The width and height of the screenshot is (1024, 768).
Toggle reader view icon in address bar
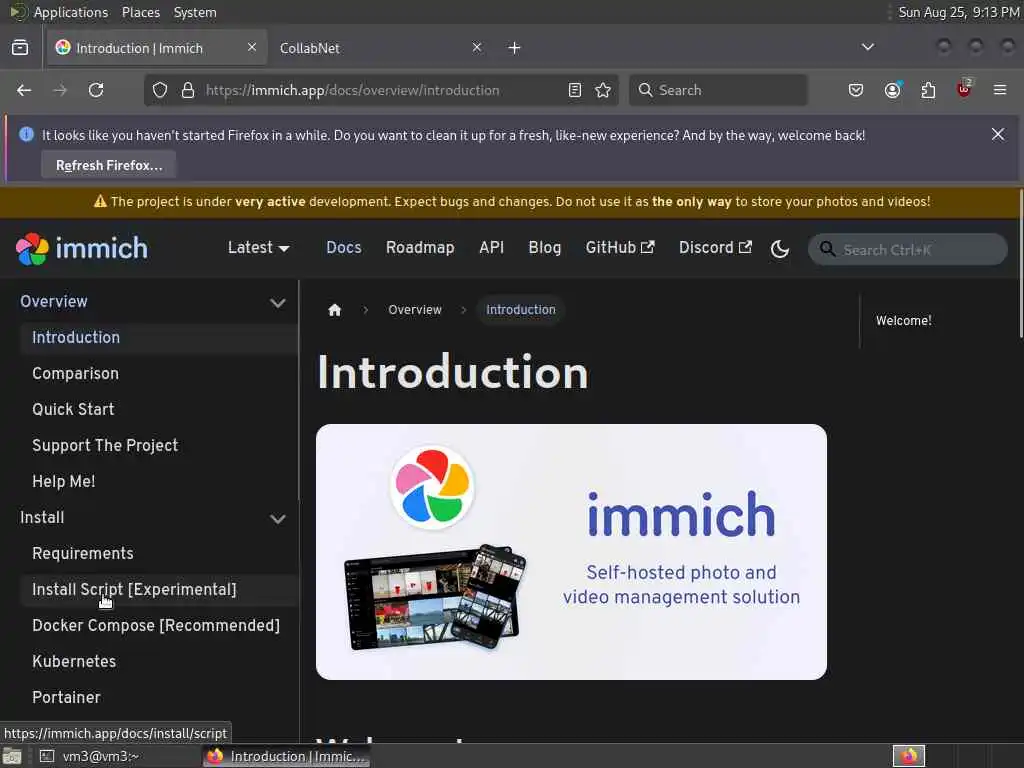(x=575, y=90)
